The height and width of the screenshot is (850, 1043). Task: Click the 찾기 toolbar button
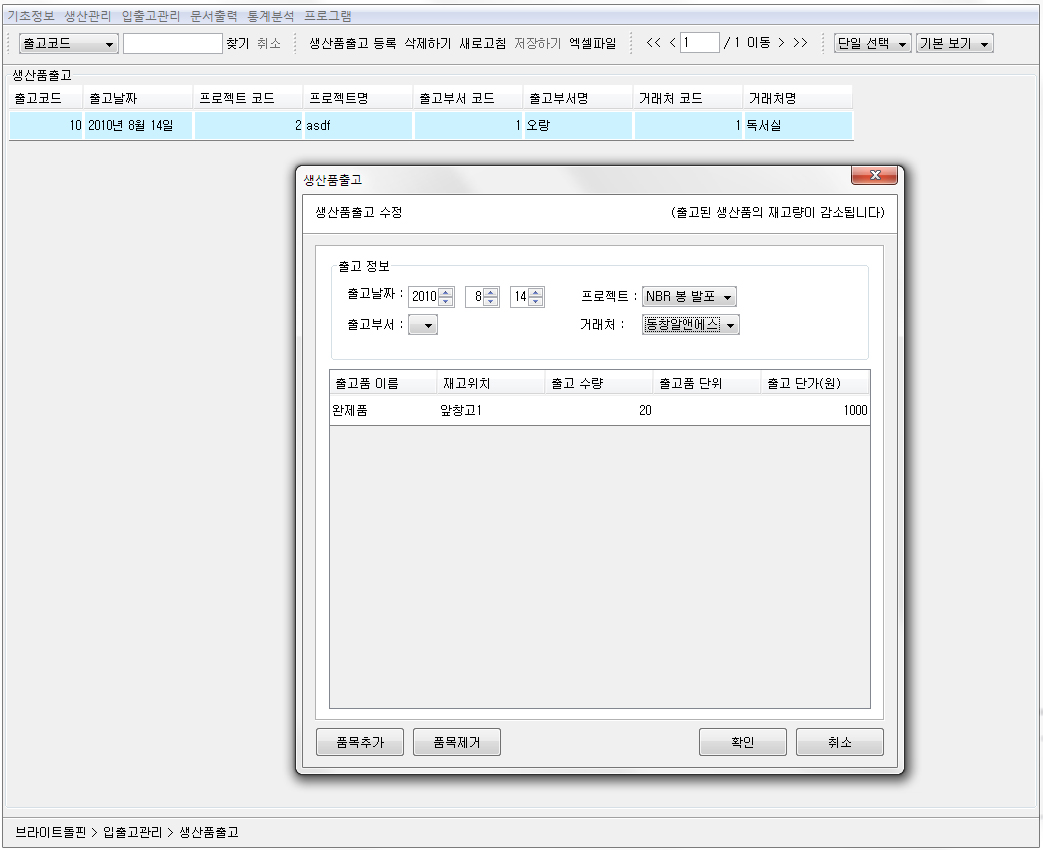(237, 44)
